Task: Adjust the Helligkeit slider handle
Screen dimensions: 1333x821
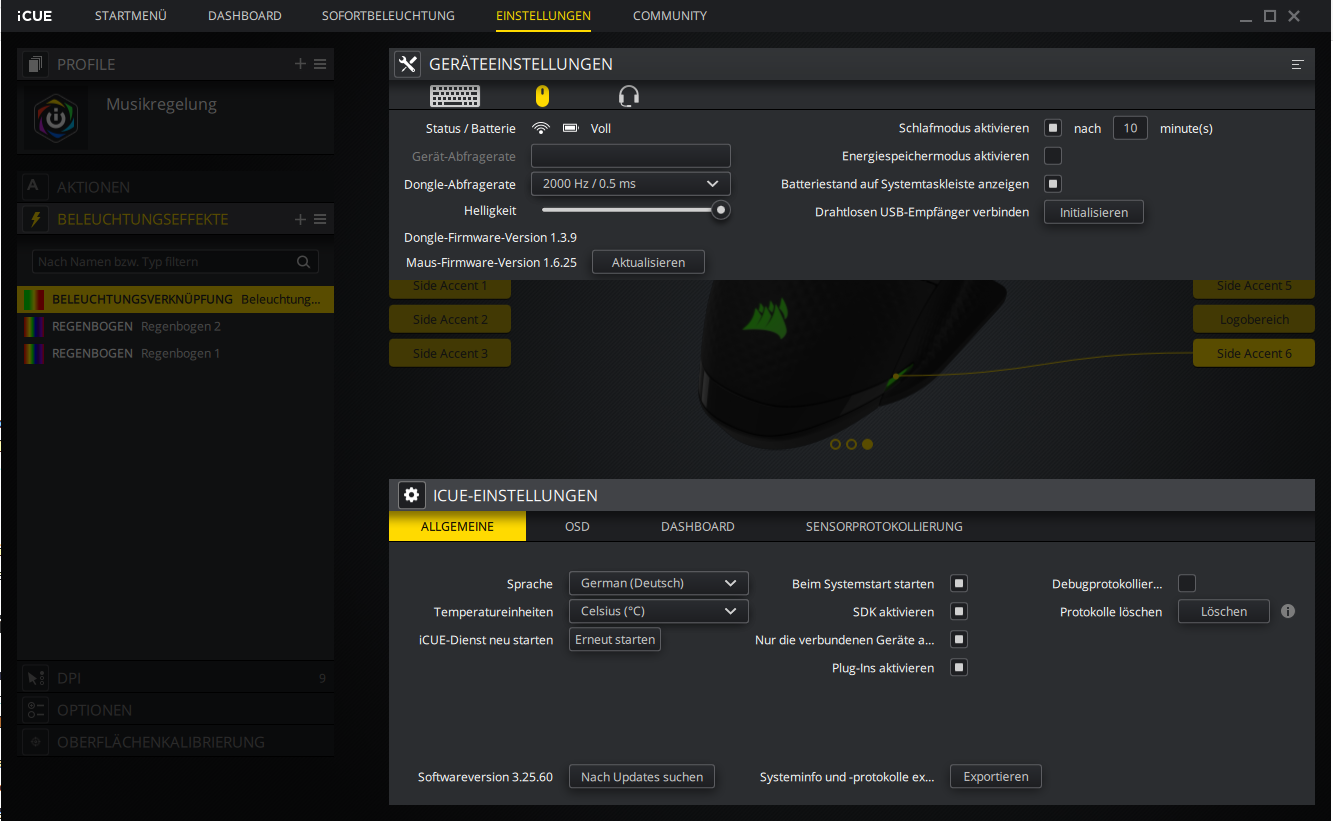Action: [x=720, y=210]
